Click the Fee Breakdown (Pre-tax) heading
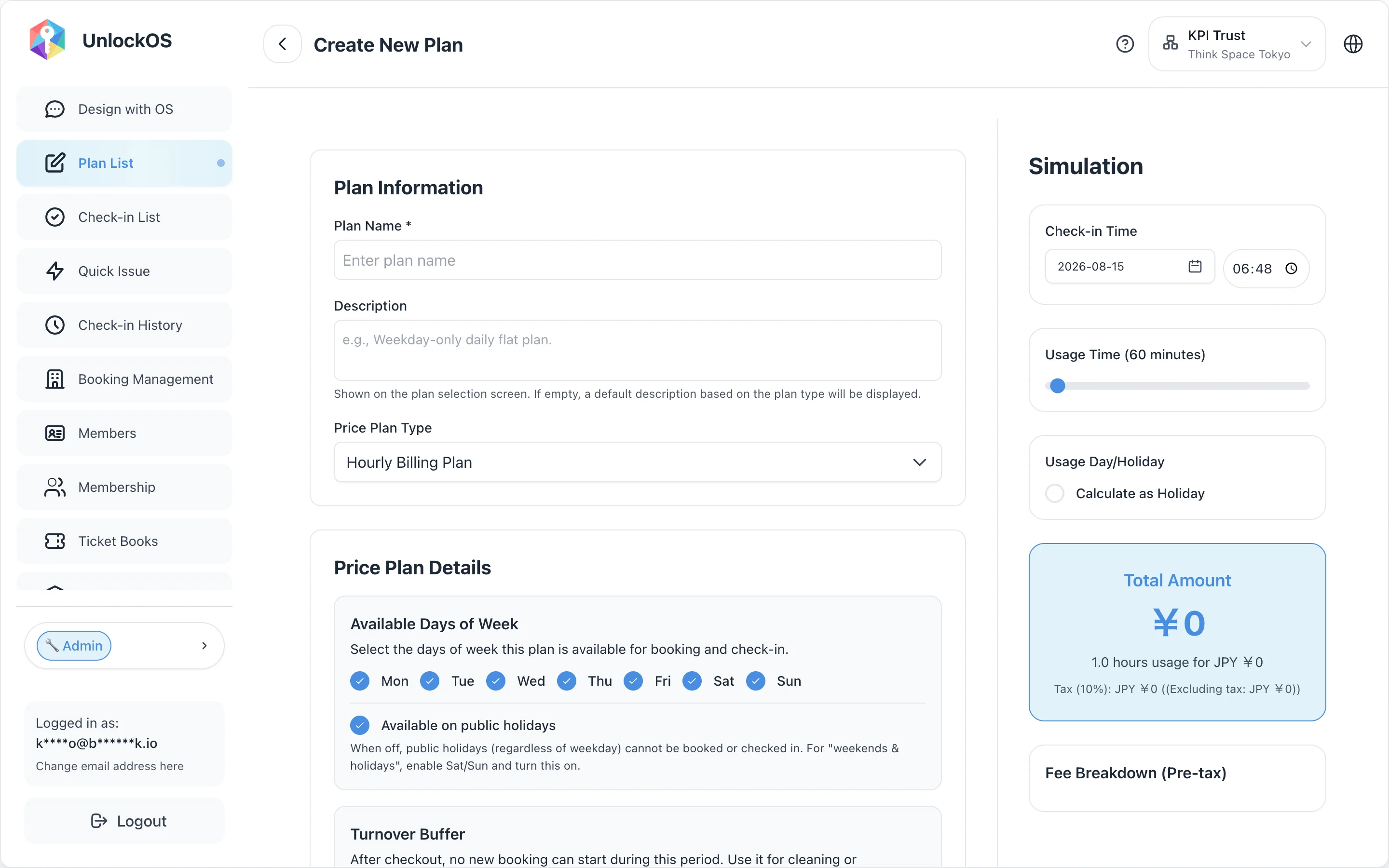Screen dimensions: 1389x868 point(1135,773)
